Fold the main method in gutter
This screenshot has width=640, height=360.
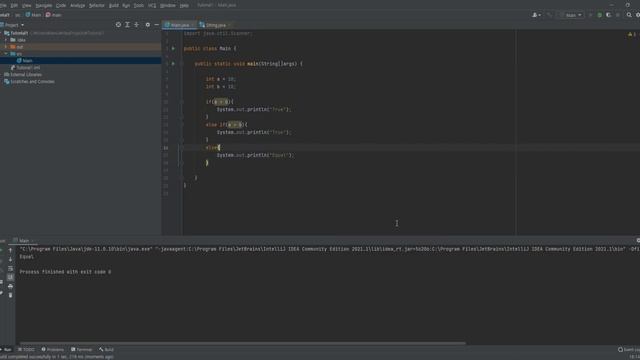pos(181,64)
